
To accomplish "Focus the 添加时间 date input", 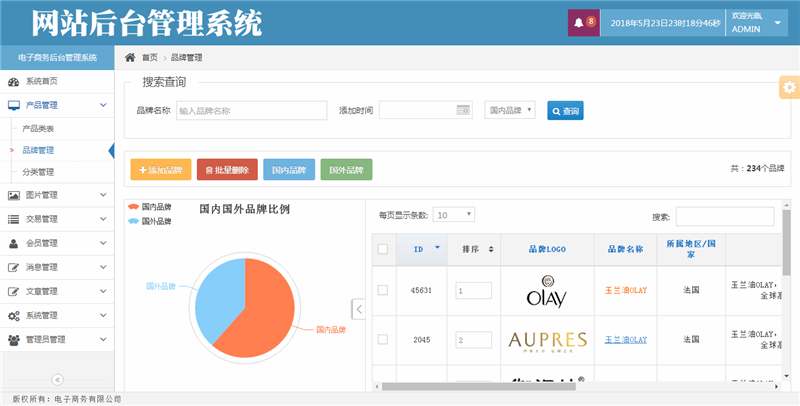I will 426,110.
